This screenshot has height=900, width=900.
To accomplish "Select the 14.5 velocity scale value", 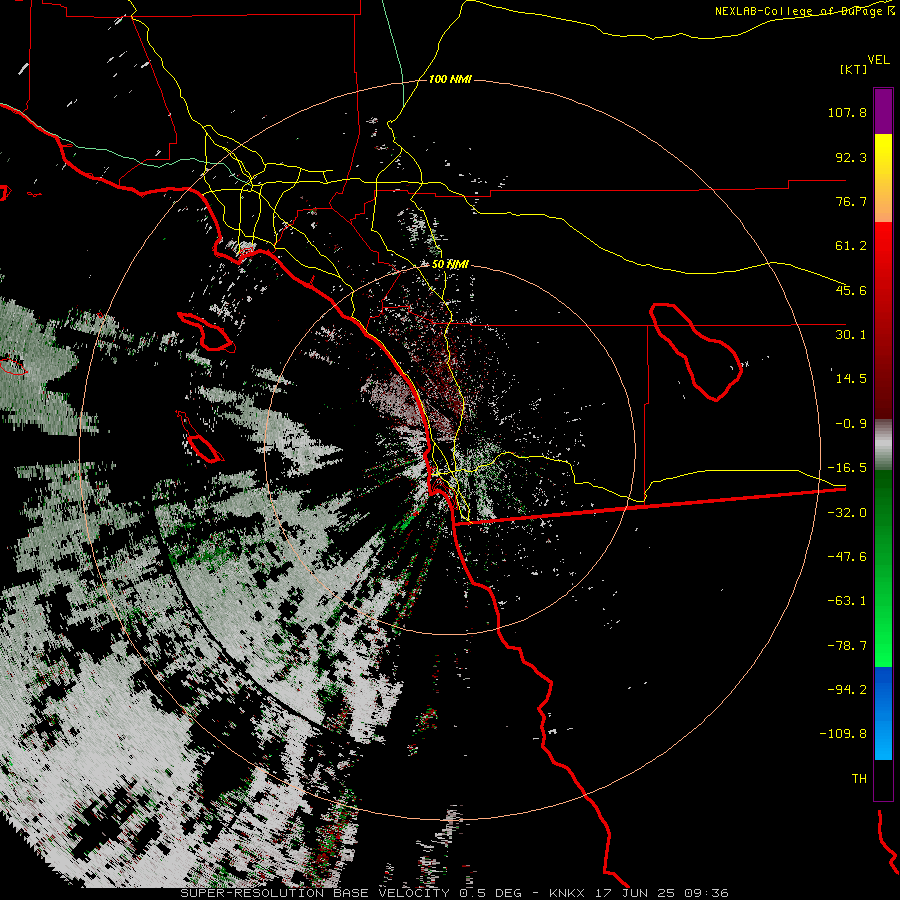I will pos(851,379).
